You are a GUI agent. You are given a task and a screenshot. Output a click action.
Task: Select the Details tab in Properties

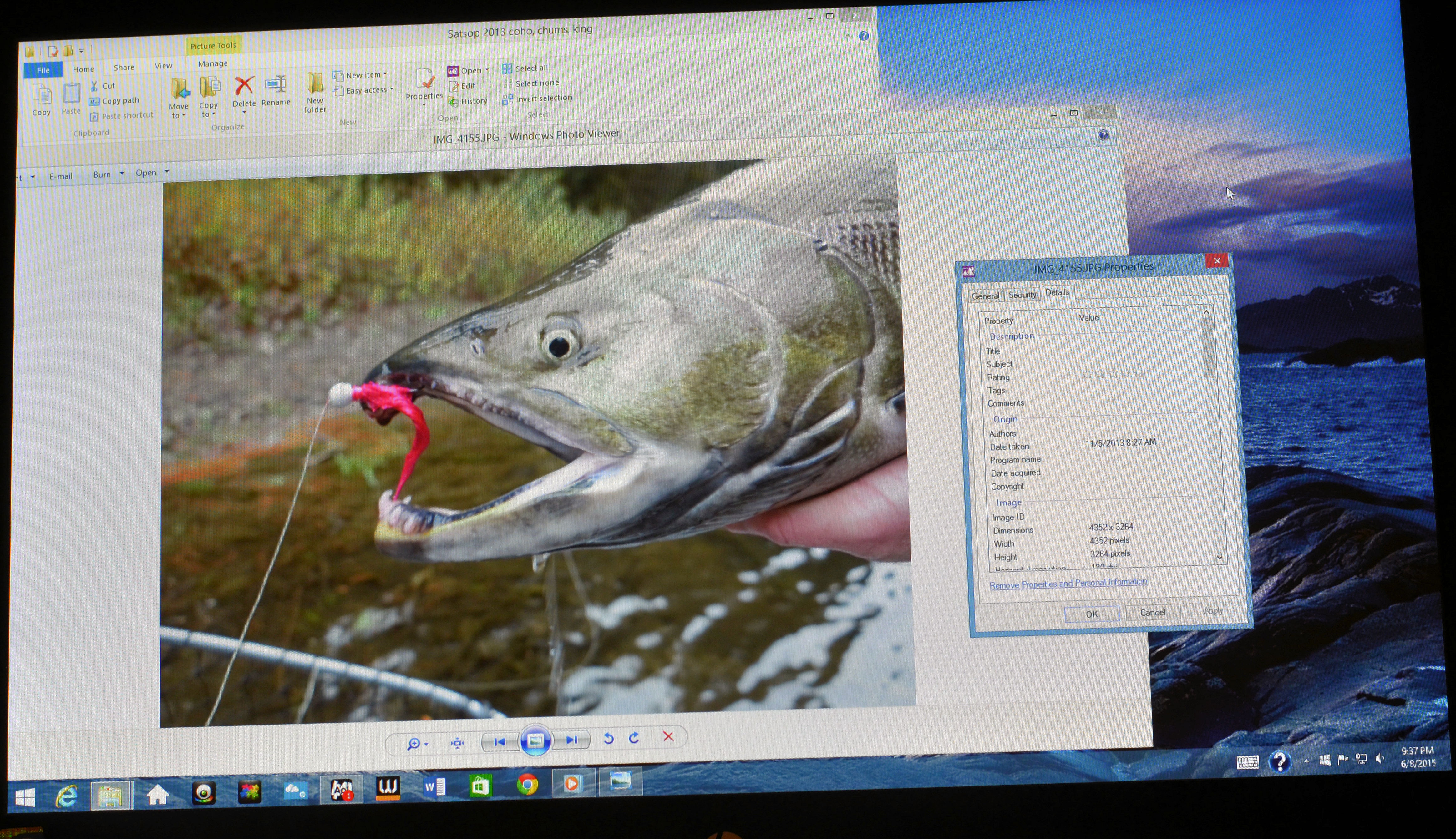pos(1057,292)
